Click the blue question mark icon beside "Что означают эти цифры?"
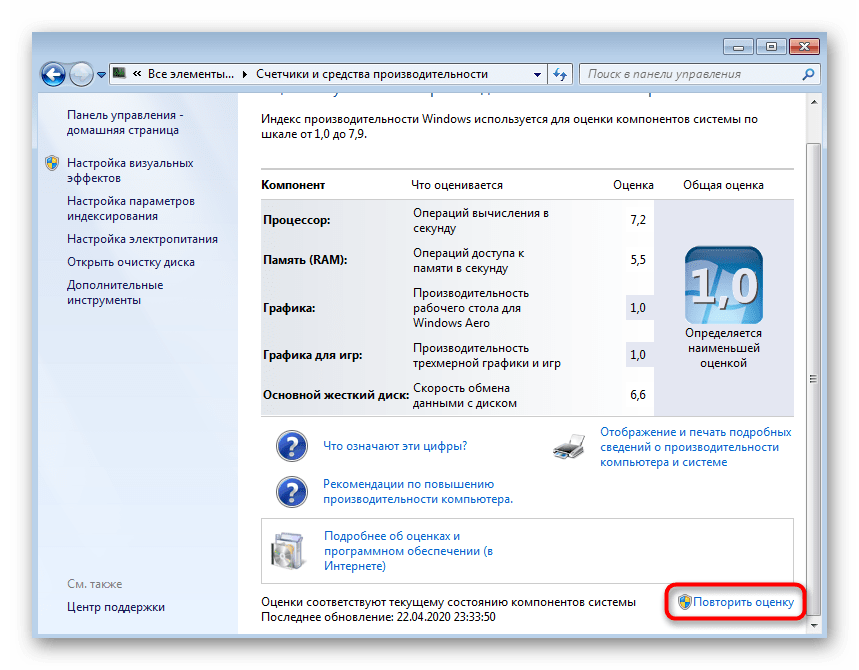The image size is (859, 670). click(x=291, y=446)
